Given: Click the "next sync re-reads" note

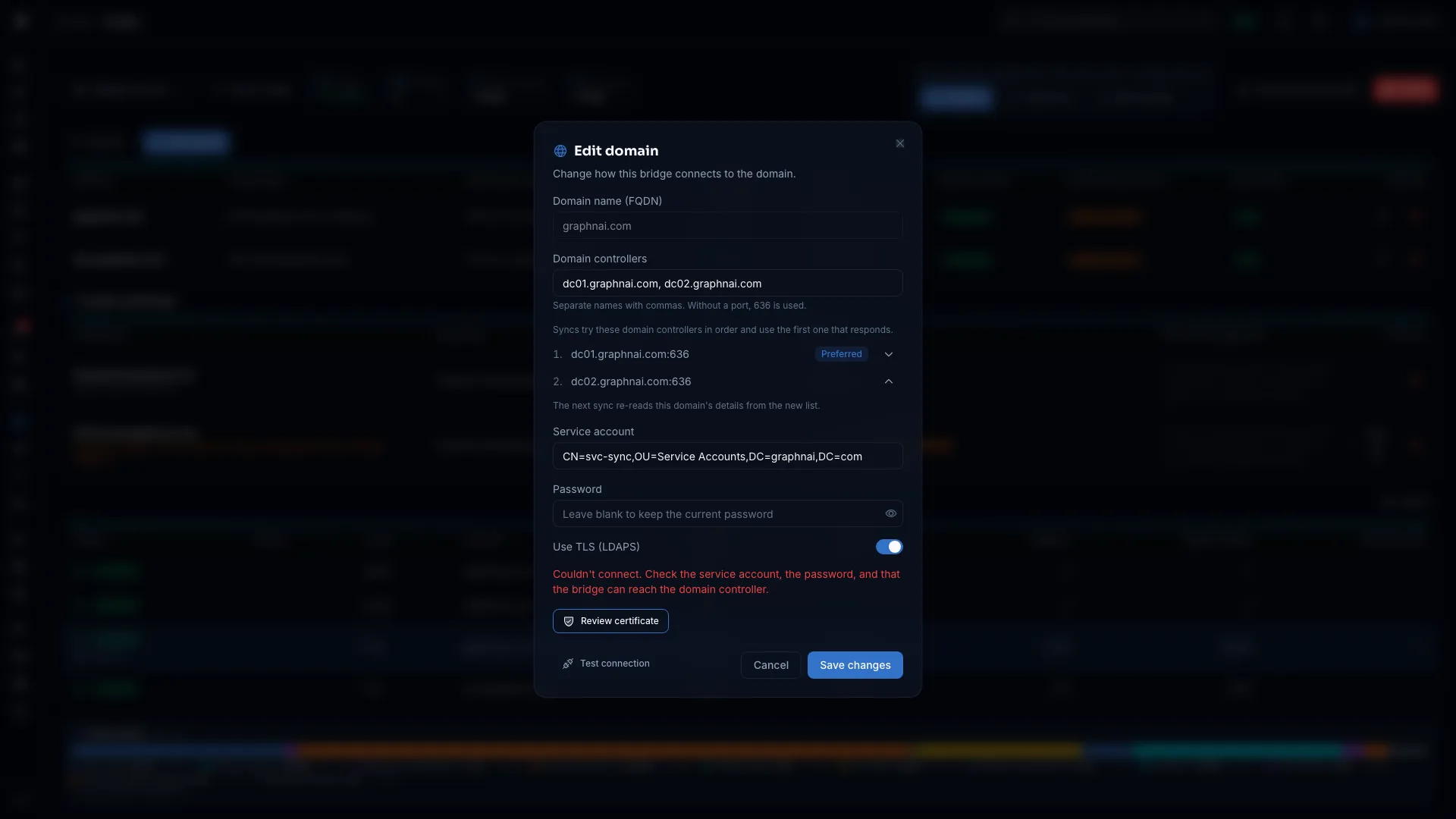Looking at the screenshot, I should [686, 406].
